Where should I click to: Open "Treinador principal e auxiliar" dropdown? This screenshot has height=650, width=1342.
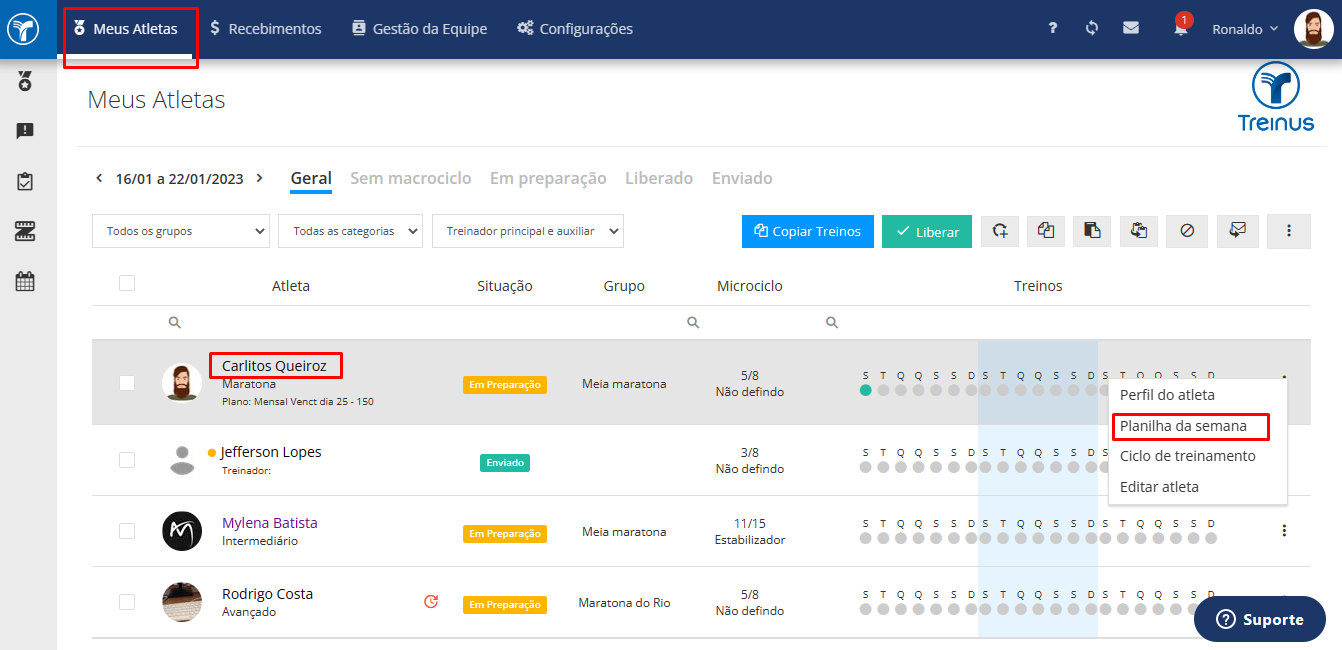528,231
